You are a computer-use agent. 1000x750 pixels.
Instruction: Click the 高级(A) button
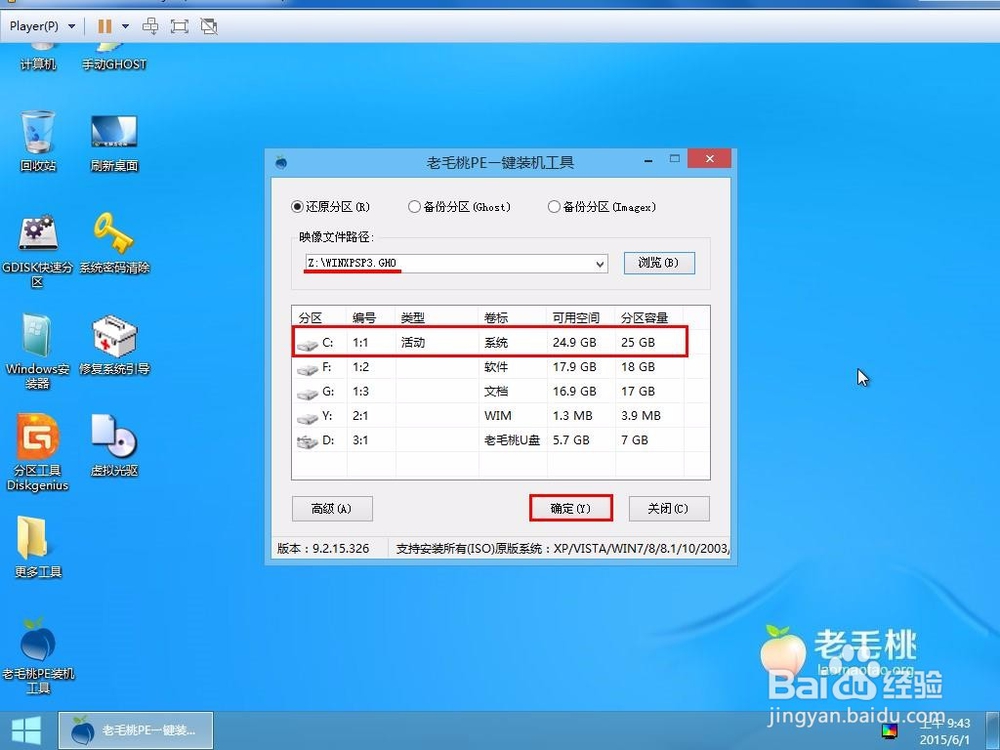tap(332, 508)
